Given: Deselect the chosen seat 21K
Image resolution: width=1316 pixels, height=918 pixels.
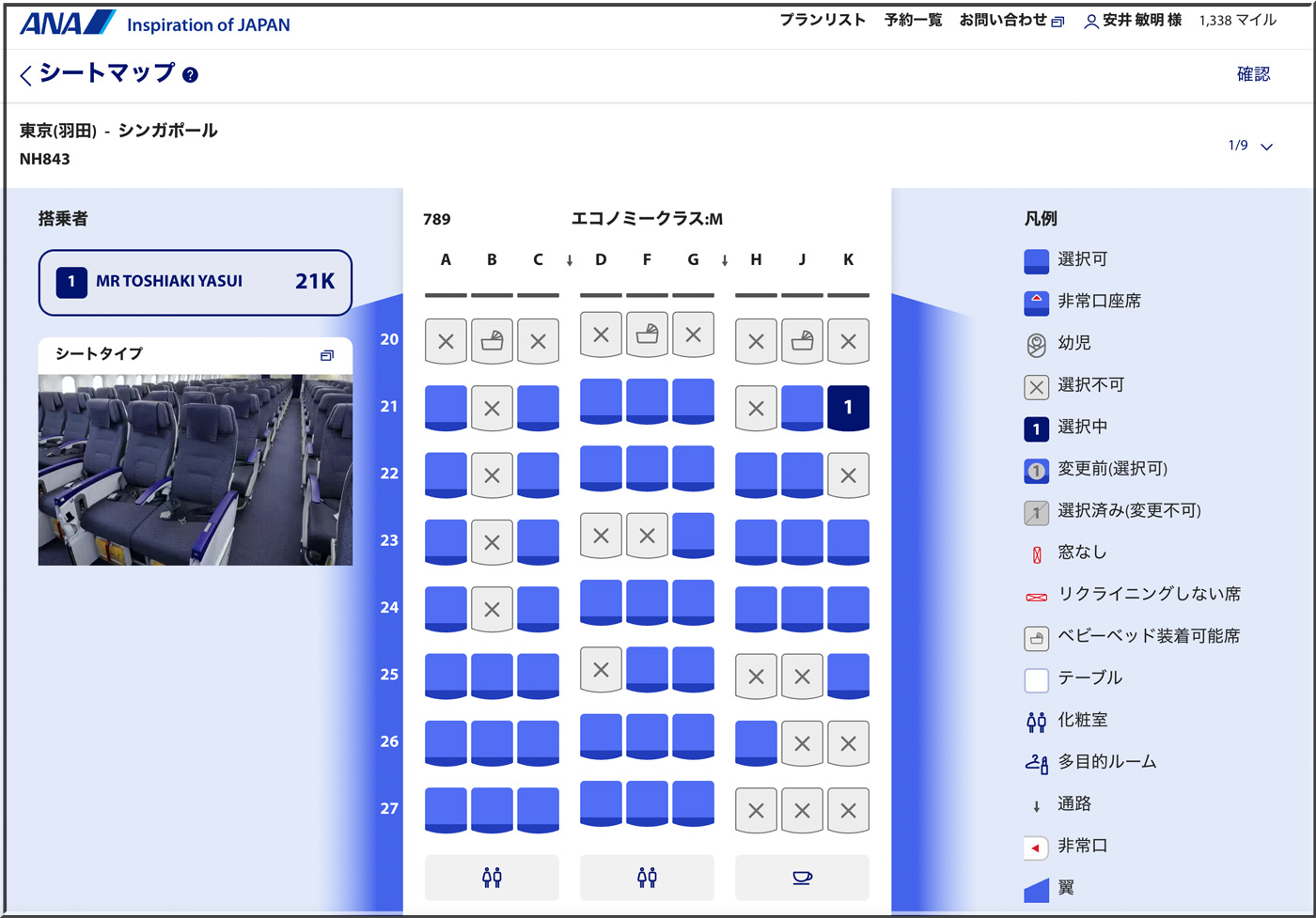Looking at the screenshot, I should 848,408.
